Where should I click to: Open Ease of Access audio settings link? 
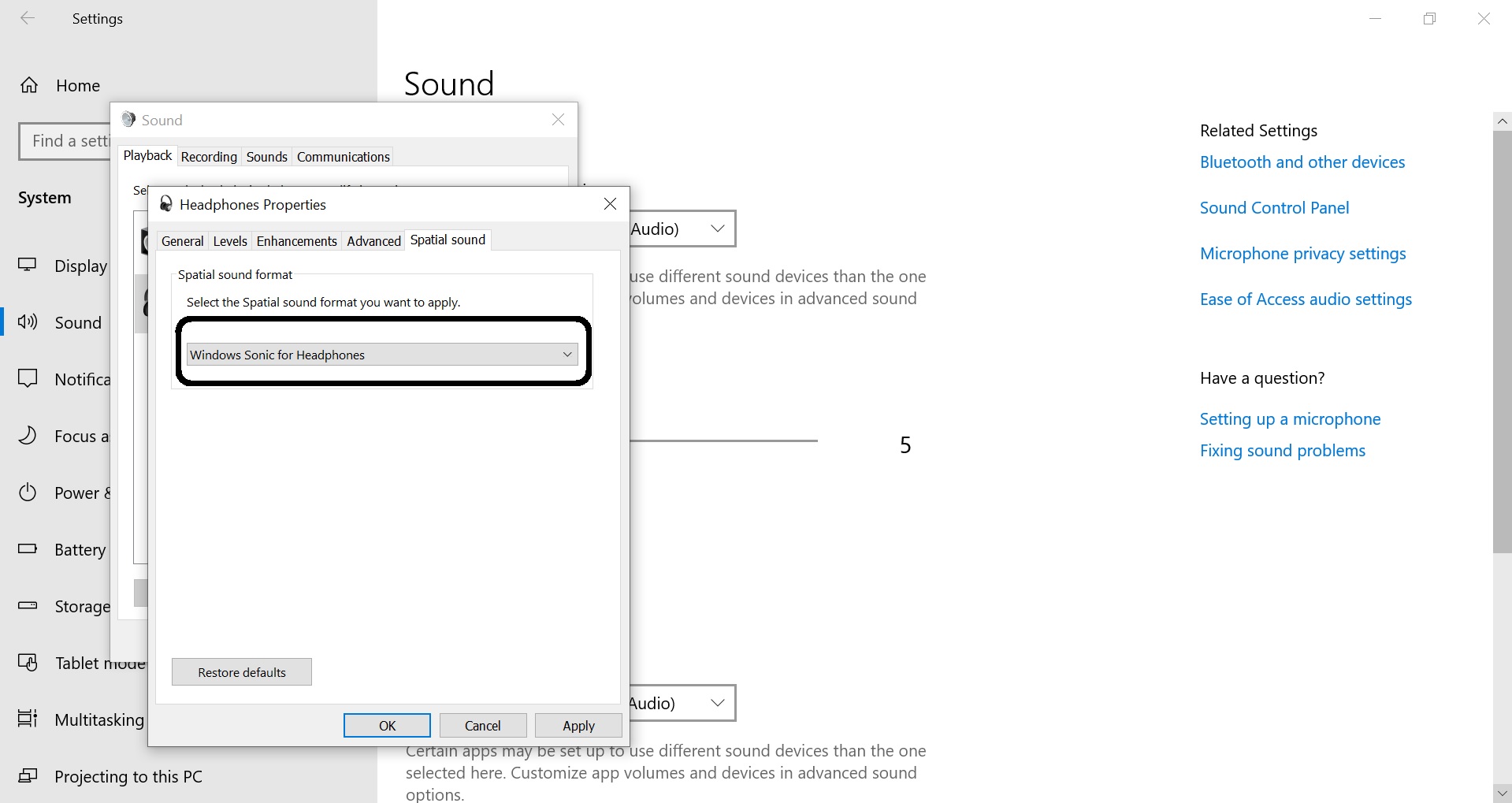pyautogui.click(x=1306, y=299)
